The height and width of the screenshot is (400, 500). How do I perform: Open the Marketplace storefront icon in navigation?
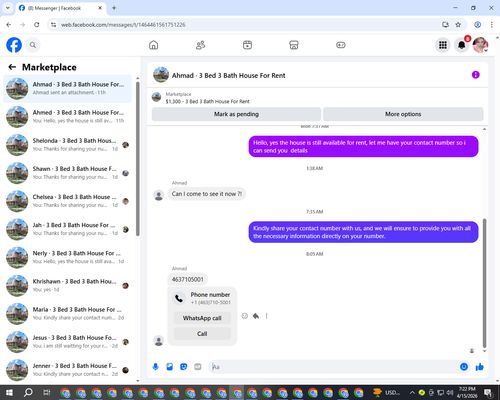pos(294,45)
